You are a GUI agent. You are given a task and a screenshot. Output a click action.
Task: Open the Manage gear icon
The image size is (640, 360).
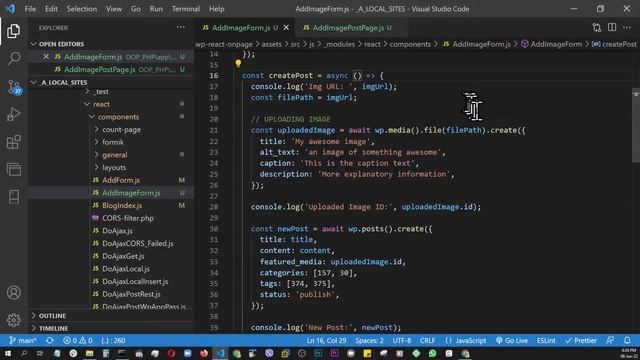(13, 320)
